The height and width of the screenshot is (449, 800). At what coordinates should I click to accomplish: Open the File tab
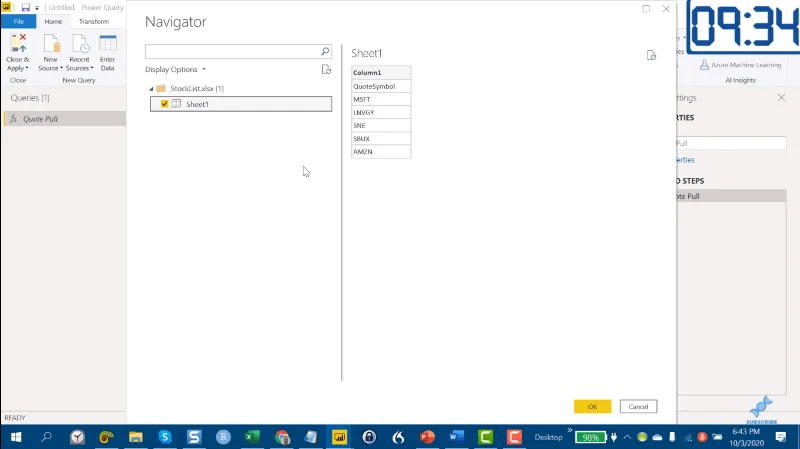(x=19, y=21)
